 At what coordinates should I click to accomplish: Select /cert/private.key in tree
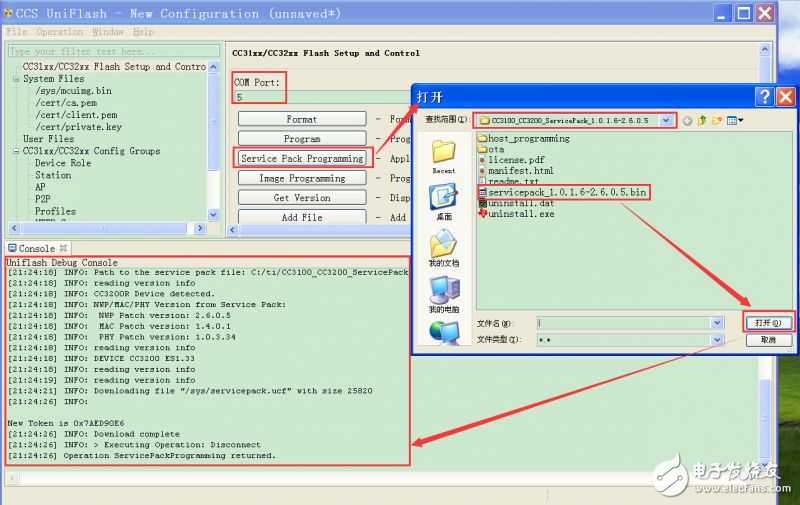click(x=78, y=127)
